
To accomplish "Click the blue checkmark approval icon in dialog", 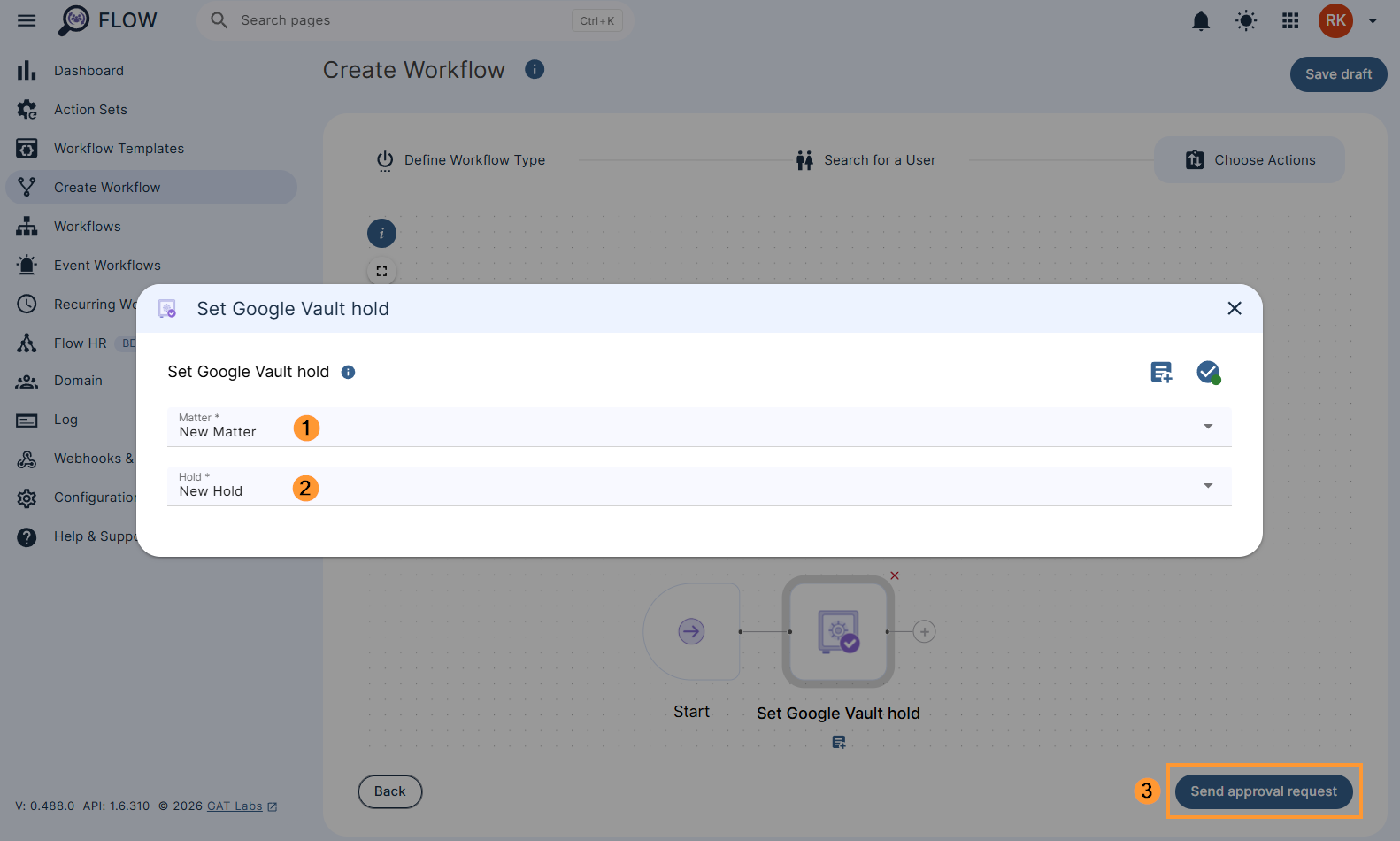I will (x=1208, y=373).
